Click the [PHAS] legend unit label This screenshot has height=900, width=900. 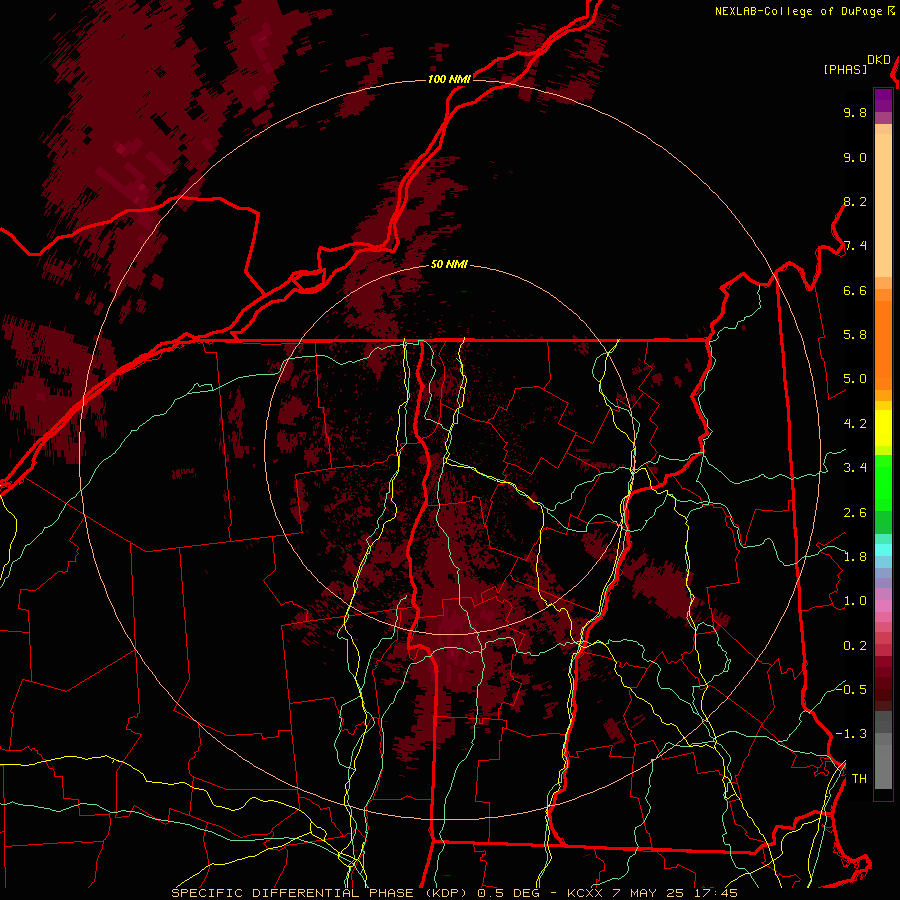pyautogui.click(x=845, y=69)
